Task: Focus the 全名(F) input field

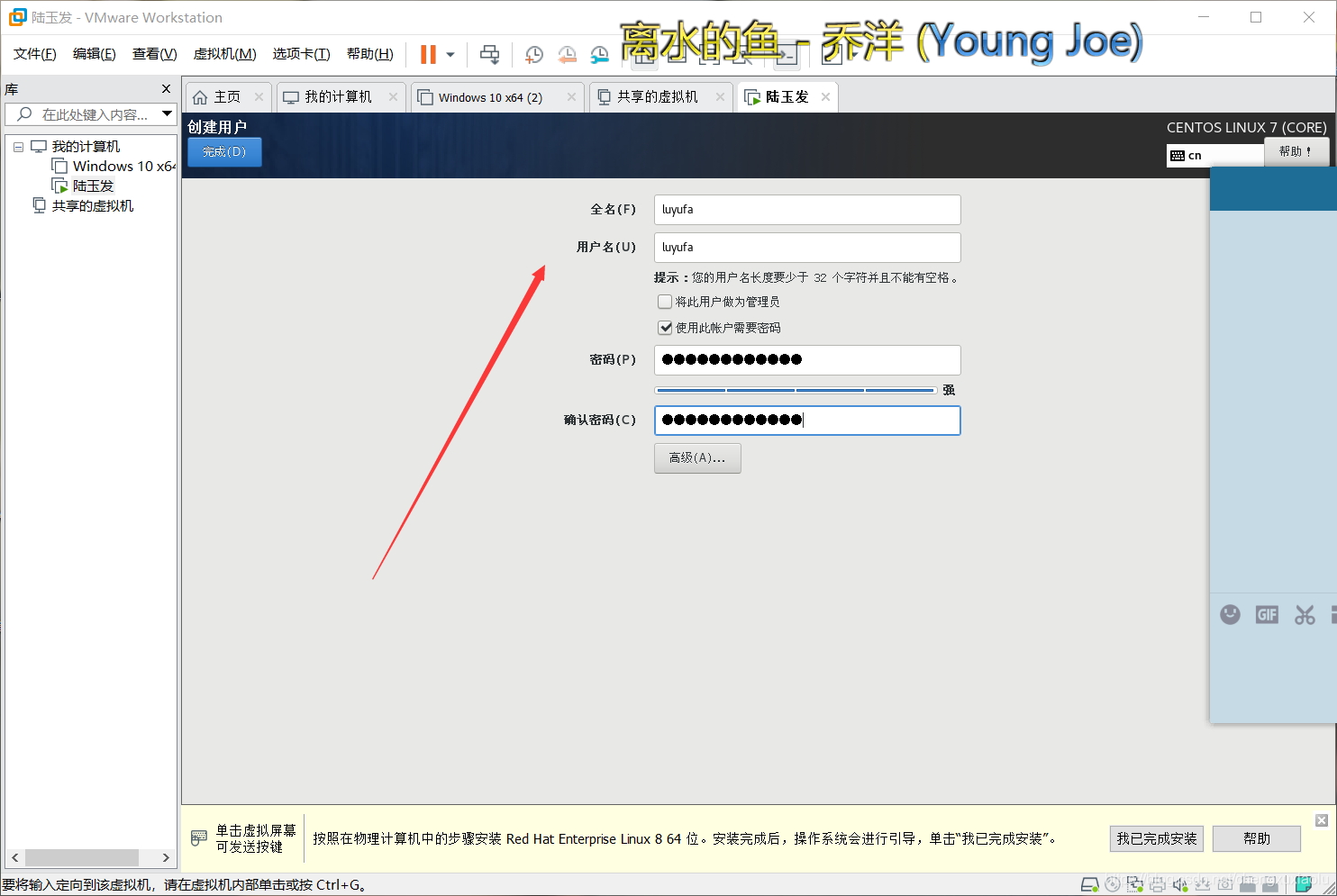Action: 807,210
